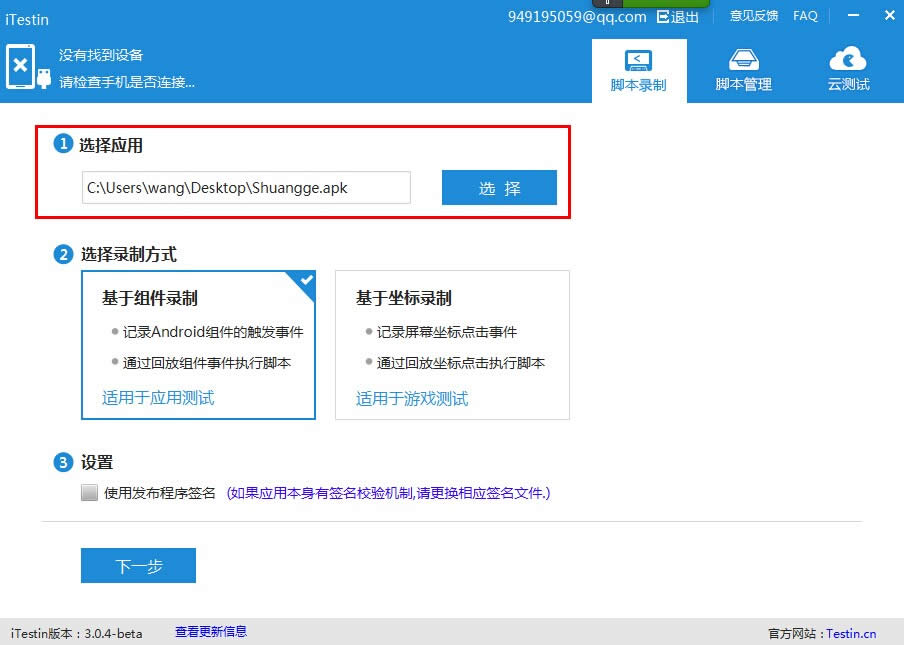Switch to the 脚本管理 script management tab
This screenshot has height=645, width=904.
(x=743, y=71)
